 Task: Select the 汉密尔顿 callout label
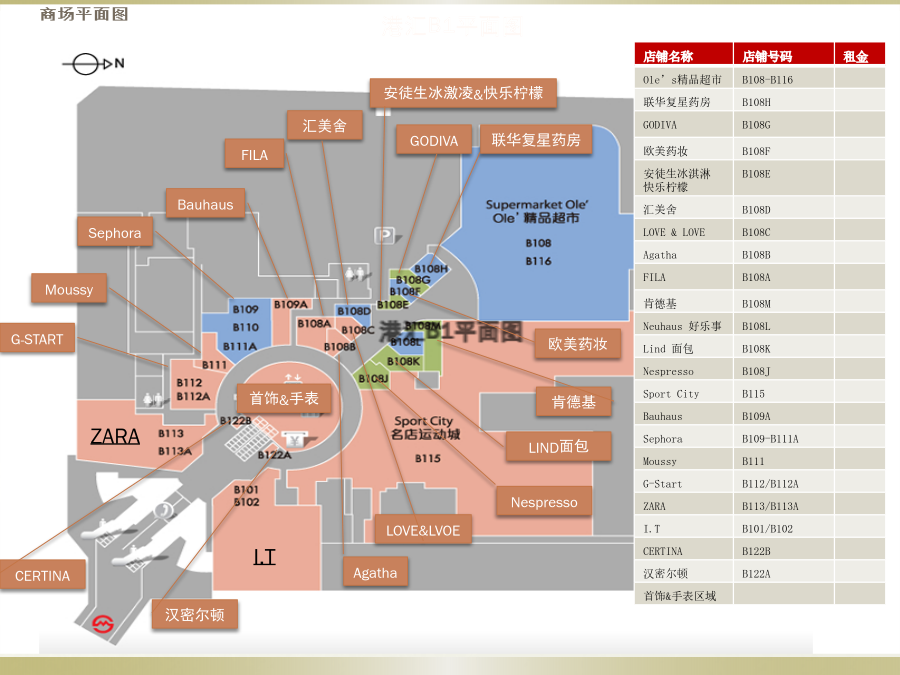195,615
